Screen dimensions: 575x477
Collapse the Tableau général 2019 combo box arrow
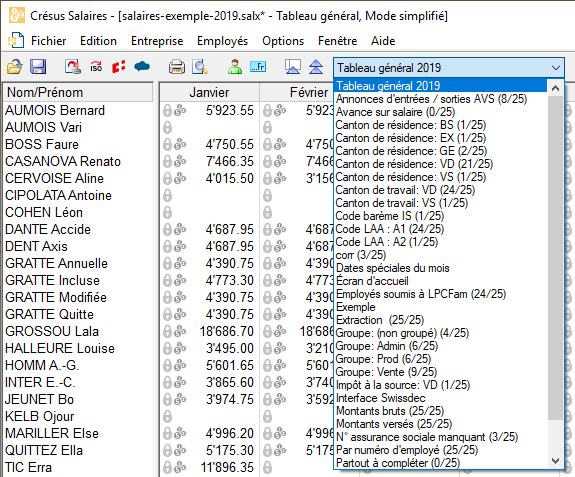click(x=556, y=68)
